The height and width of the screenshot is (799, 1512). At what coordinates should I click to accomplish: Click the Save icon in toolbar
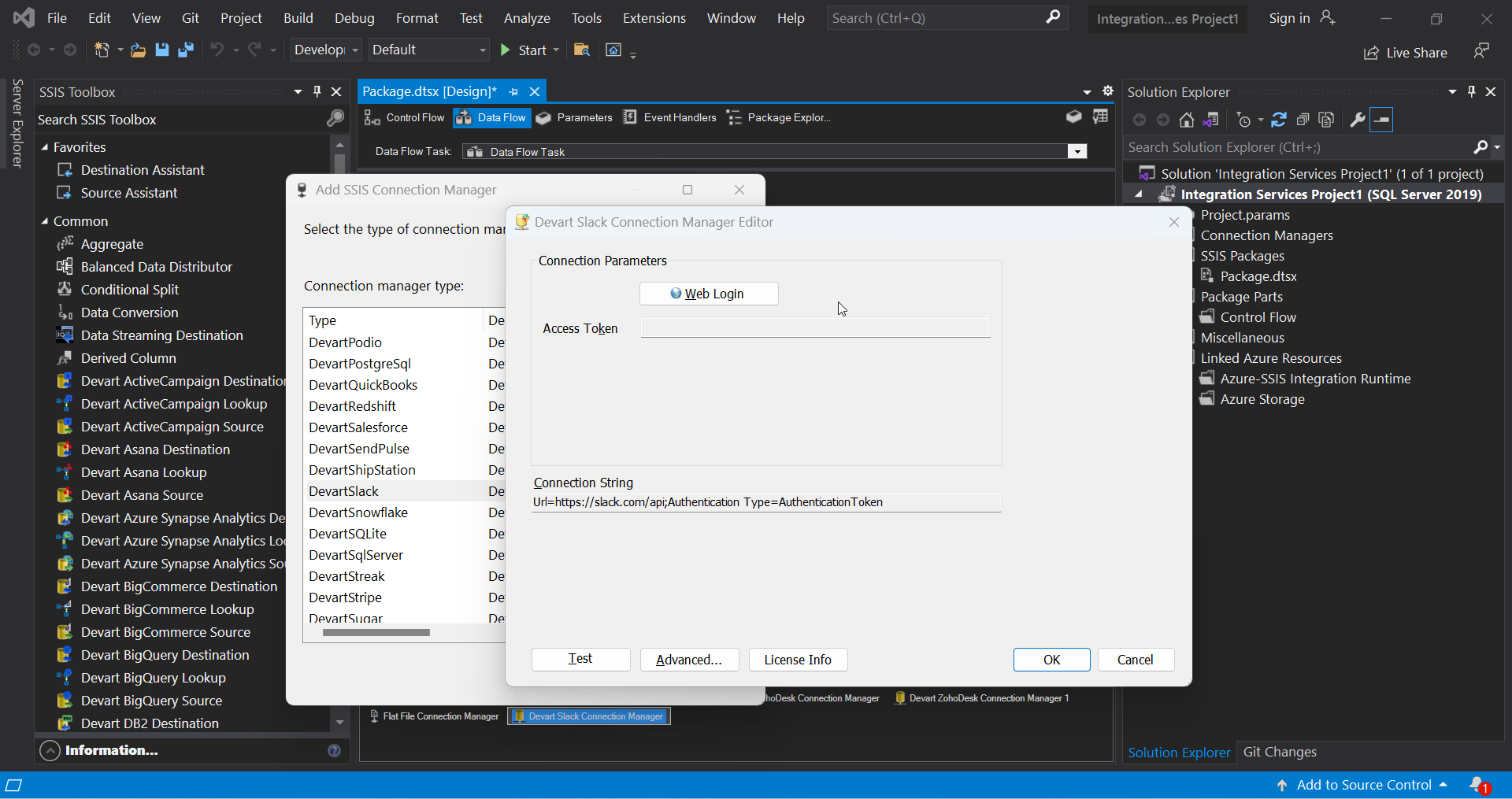click(x=162, y=50)
